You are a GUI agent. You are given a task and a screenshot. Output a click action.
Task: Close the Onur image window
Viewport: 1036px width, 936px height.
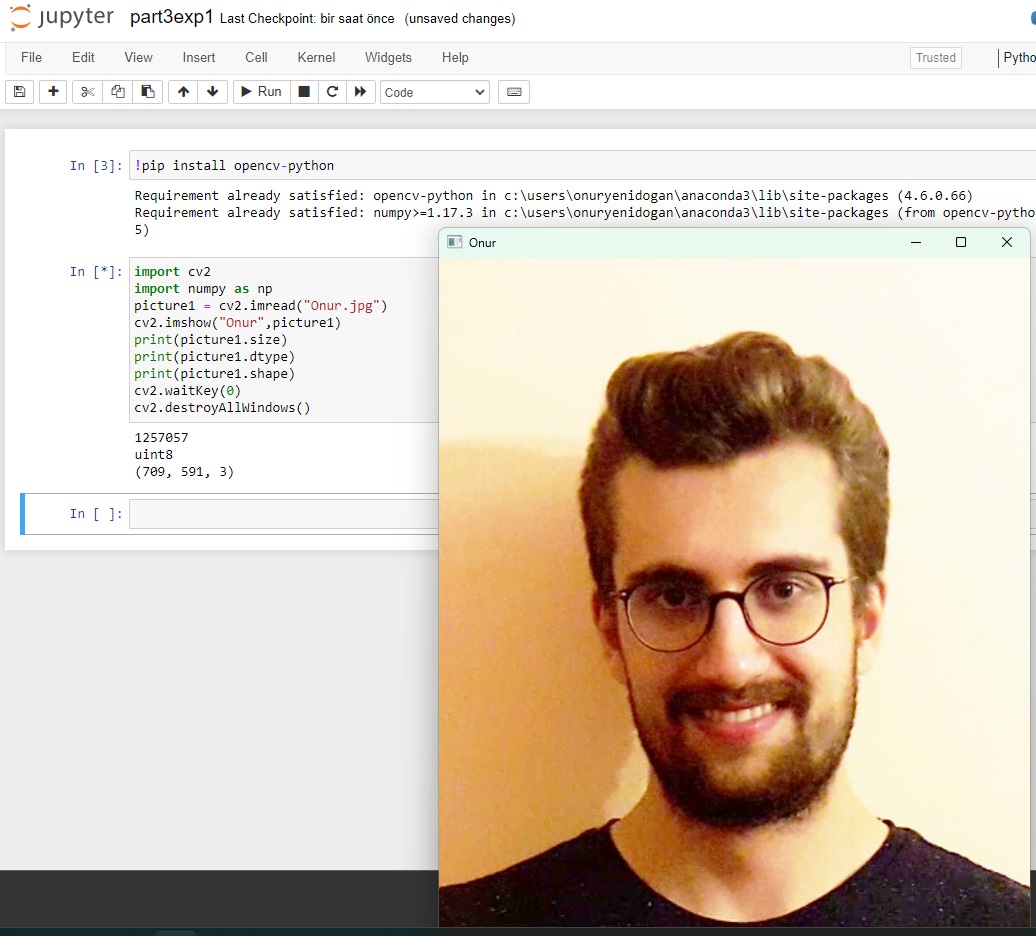click(x=1006, y=242)
